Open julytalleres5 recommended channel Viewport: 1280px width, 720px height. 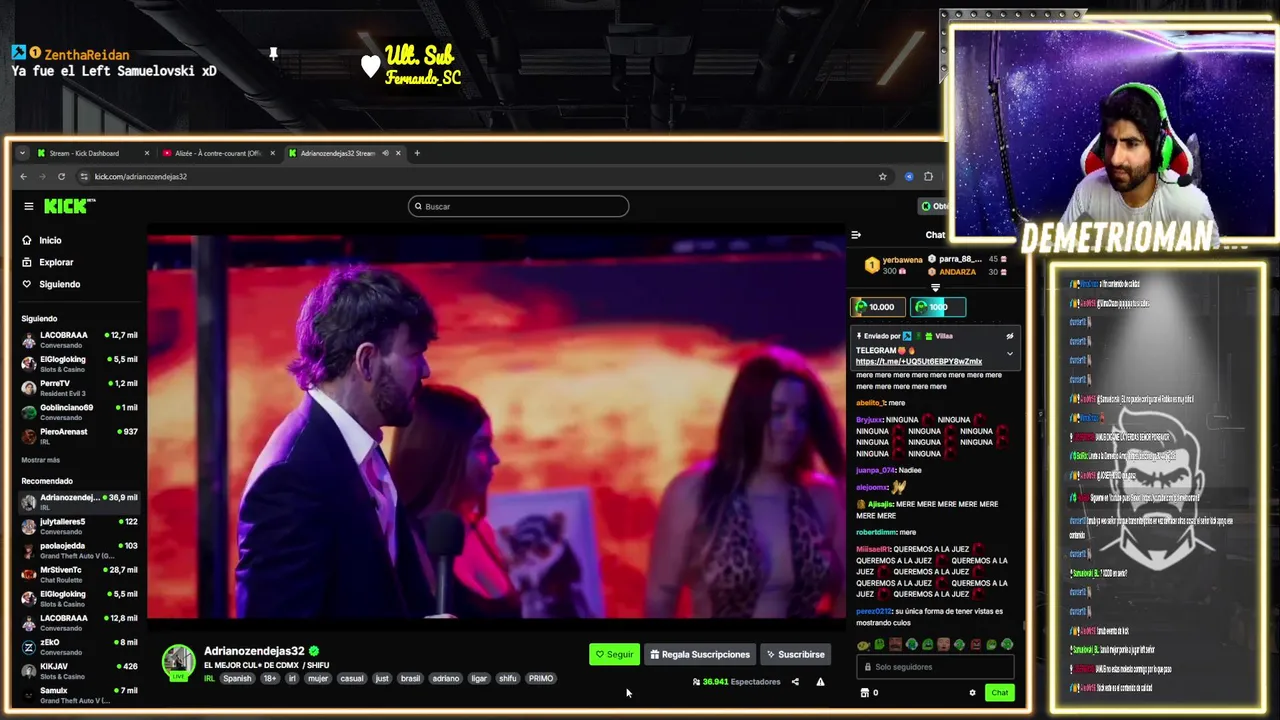(x=80, y=525)
